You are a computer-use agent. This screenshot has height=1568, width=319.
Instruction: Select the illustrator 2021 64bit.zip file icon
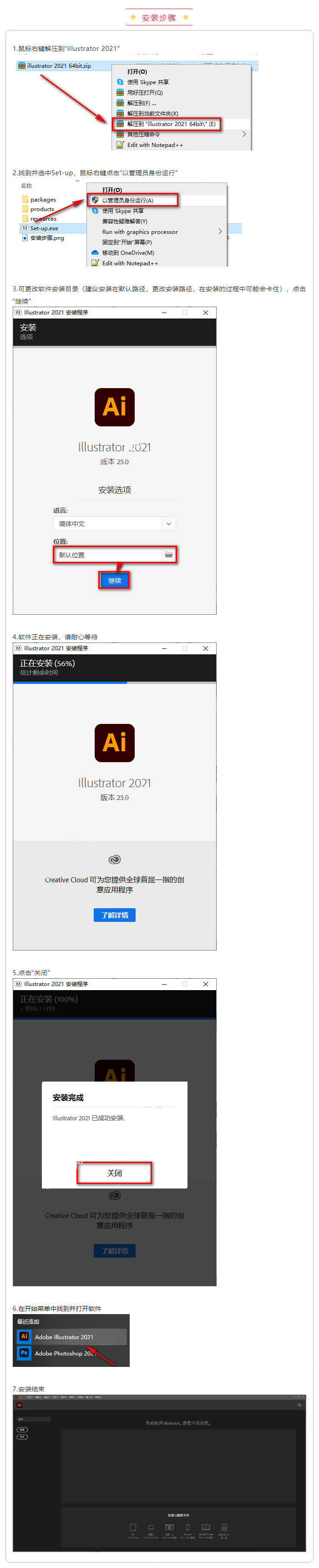click(x=22, y=66)
